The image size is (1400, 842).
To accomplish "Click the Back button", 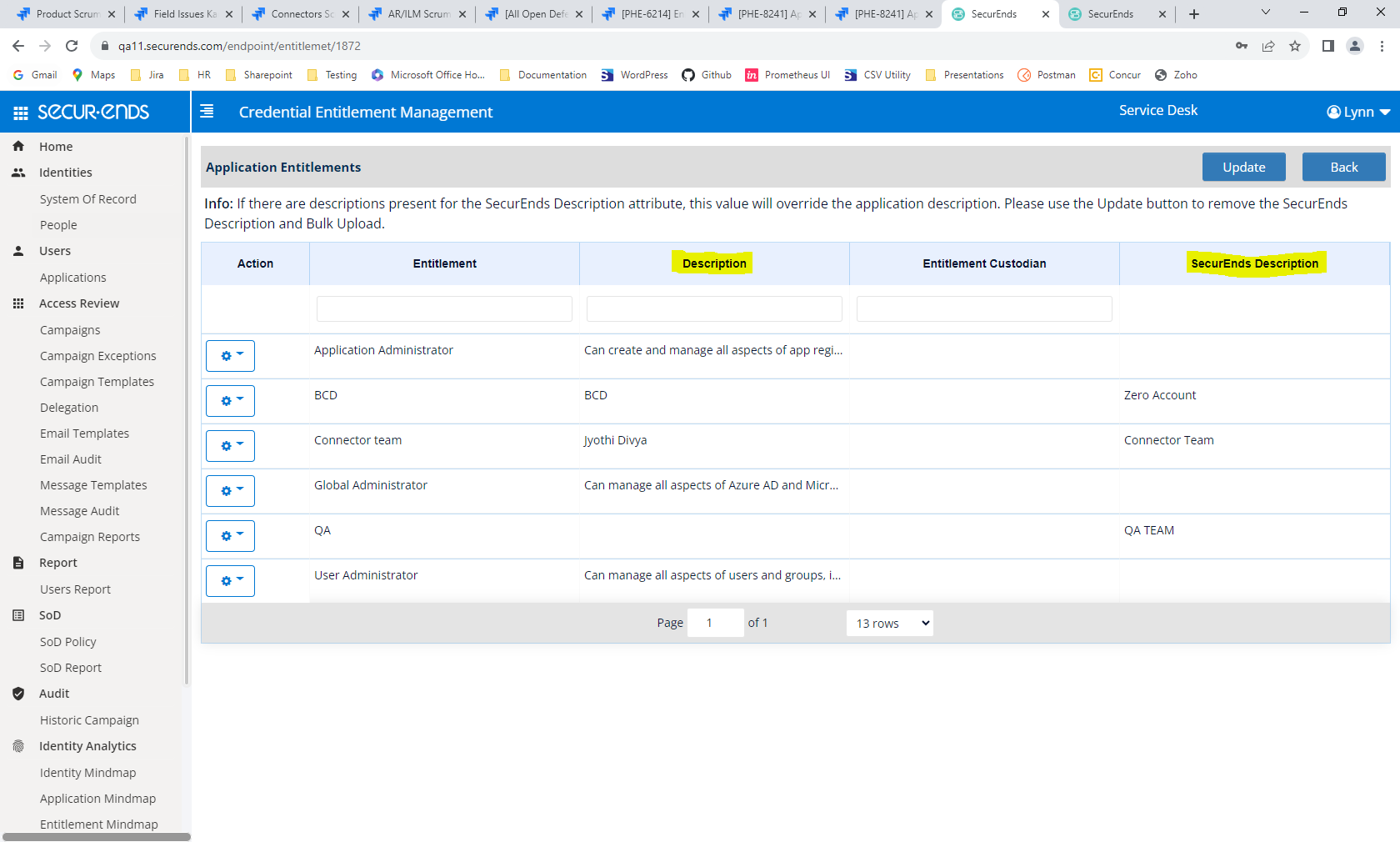I will pyautogui.click(x=1343, y=167).
